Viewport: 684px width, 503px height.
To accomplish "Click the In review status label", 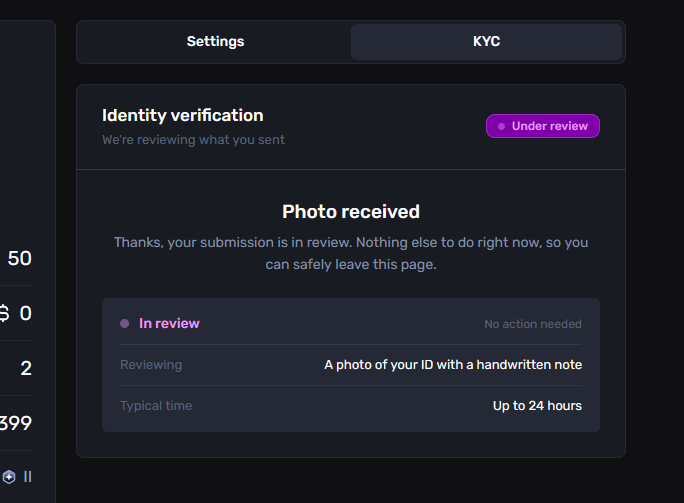I will [169, 323].
